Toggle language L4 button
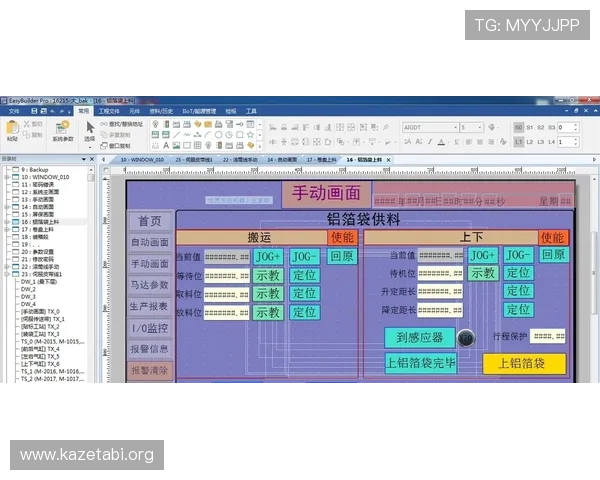The width and height of the screenshot is (600, 480). [551, 142]
